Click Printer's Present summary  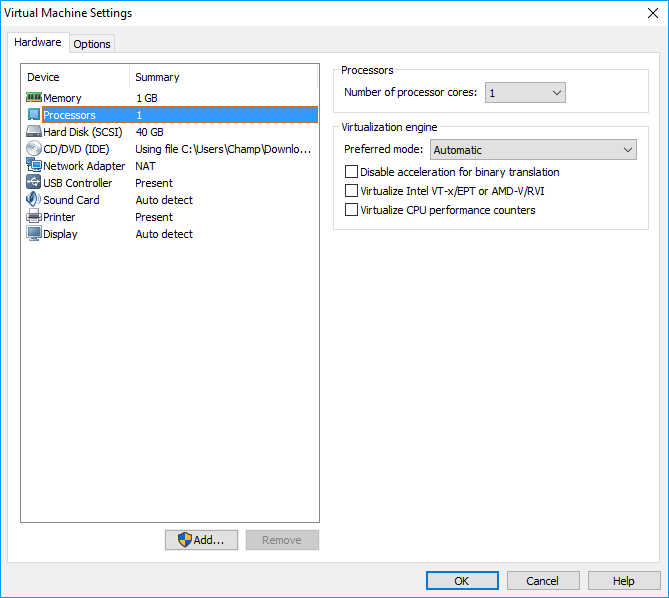tap(154, 217)
